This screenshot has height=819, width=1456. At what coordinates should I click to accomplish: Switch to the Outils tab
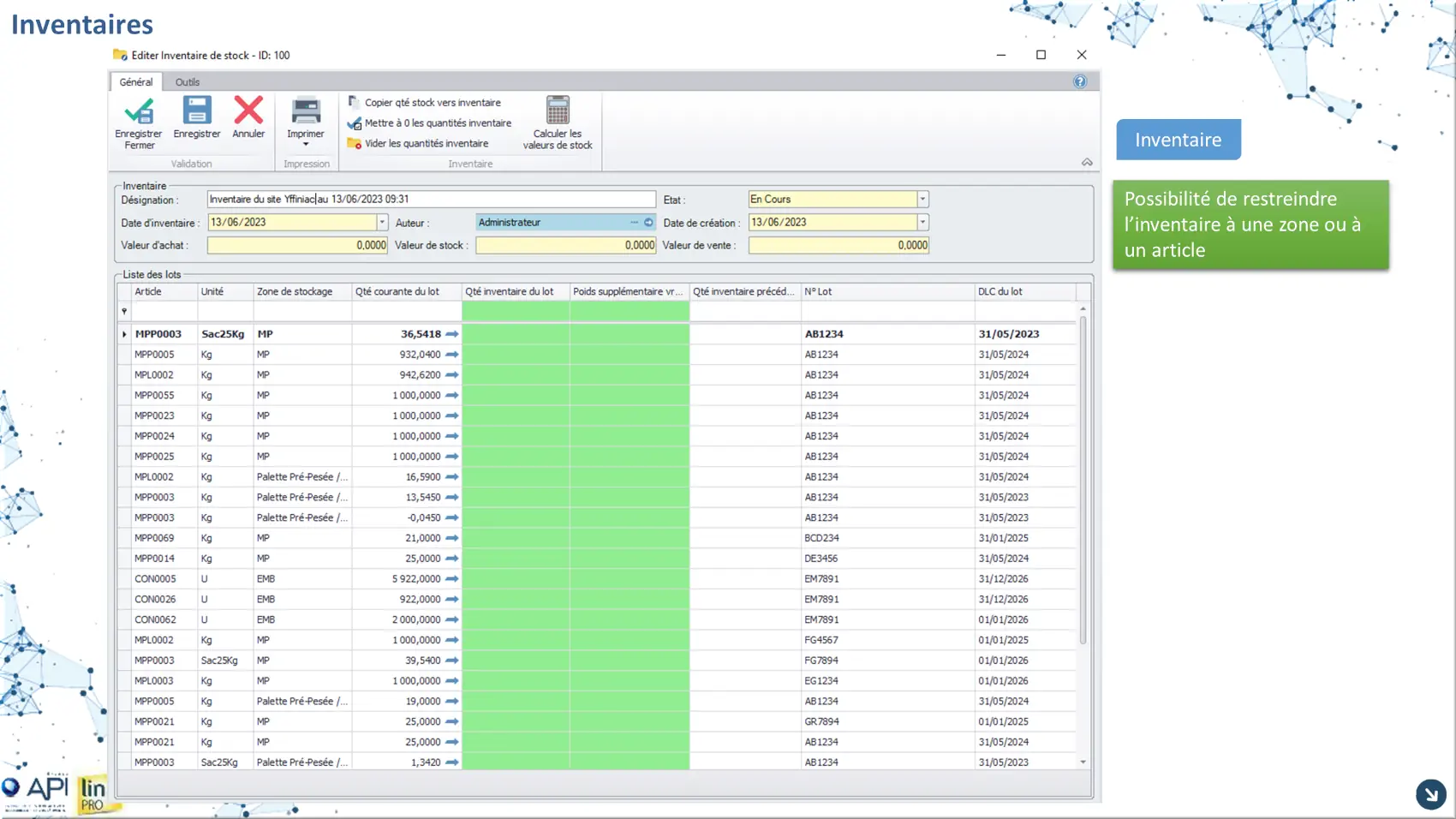pos(188,82)
